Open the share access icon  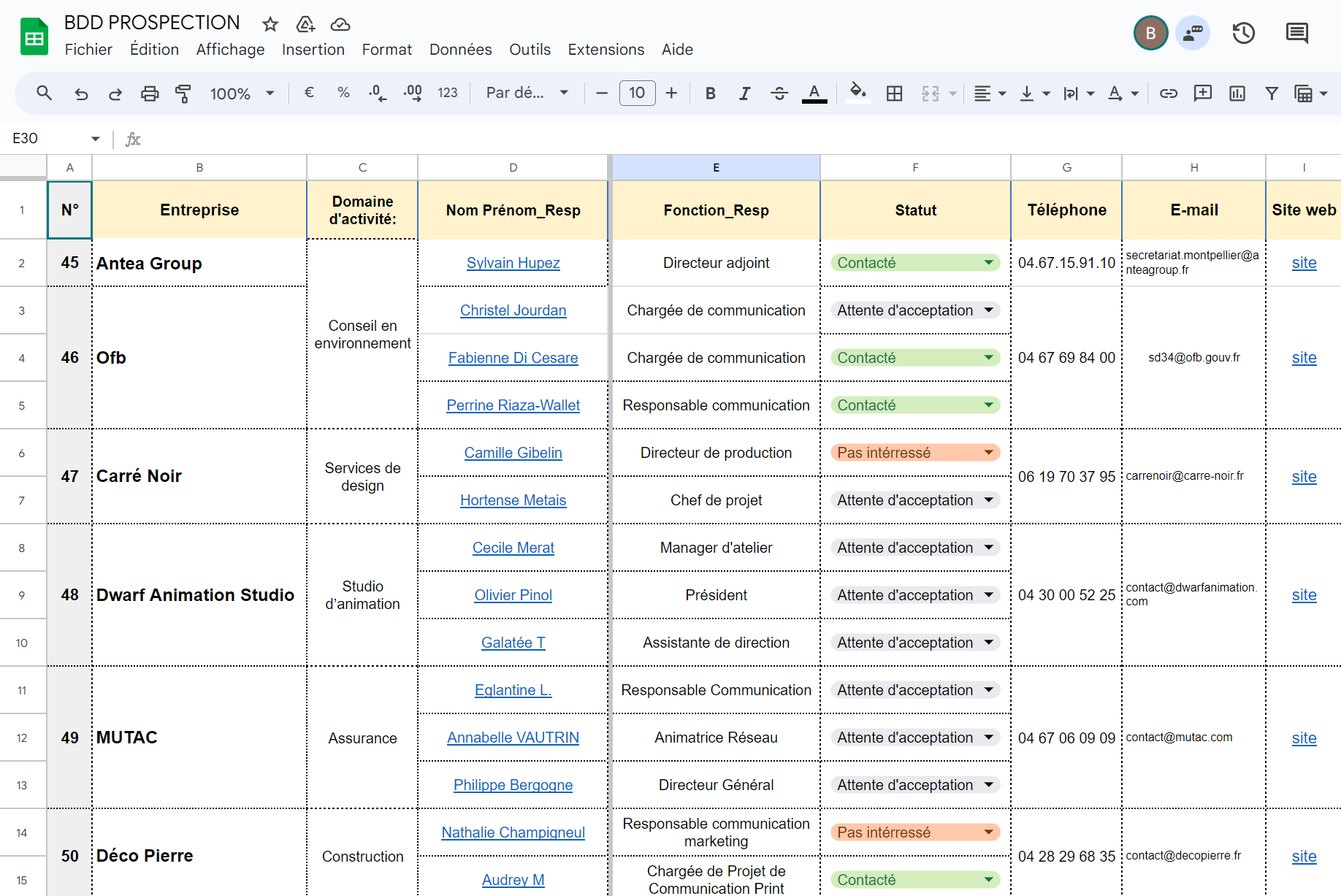(1193, 33)
